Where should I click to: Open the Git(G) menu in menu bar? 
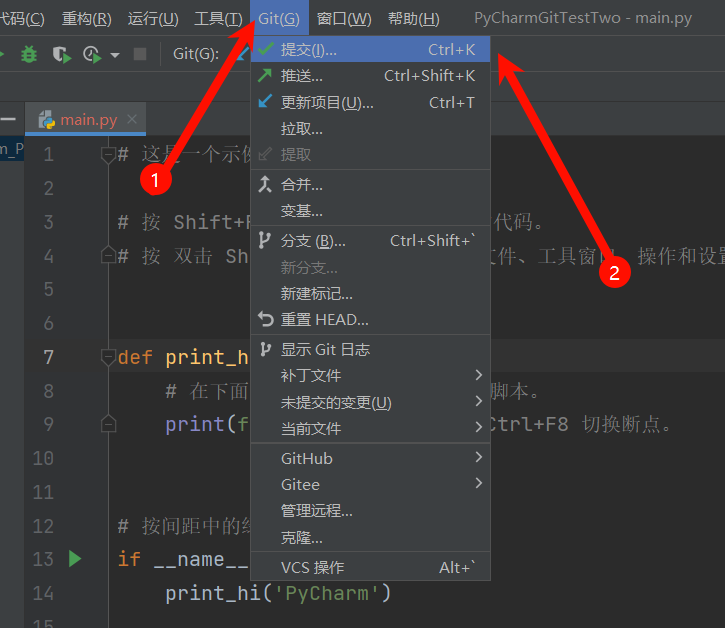pos(279,18)
